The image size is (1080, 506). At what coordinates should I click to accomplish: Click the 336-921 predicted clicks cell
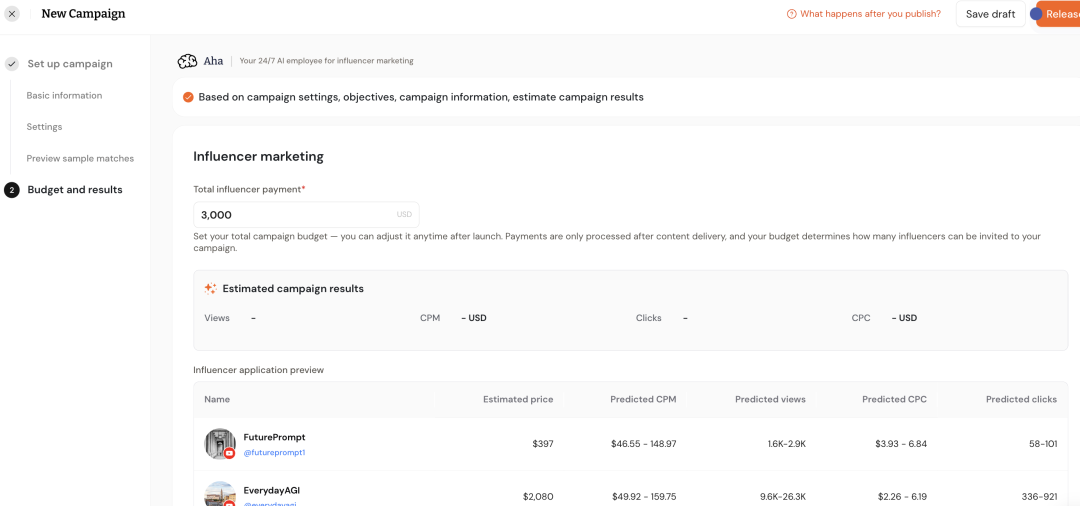click(1040, 496)
